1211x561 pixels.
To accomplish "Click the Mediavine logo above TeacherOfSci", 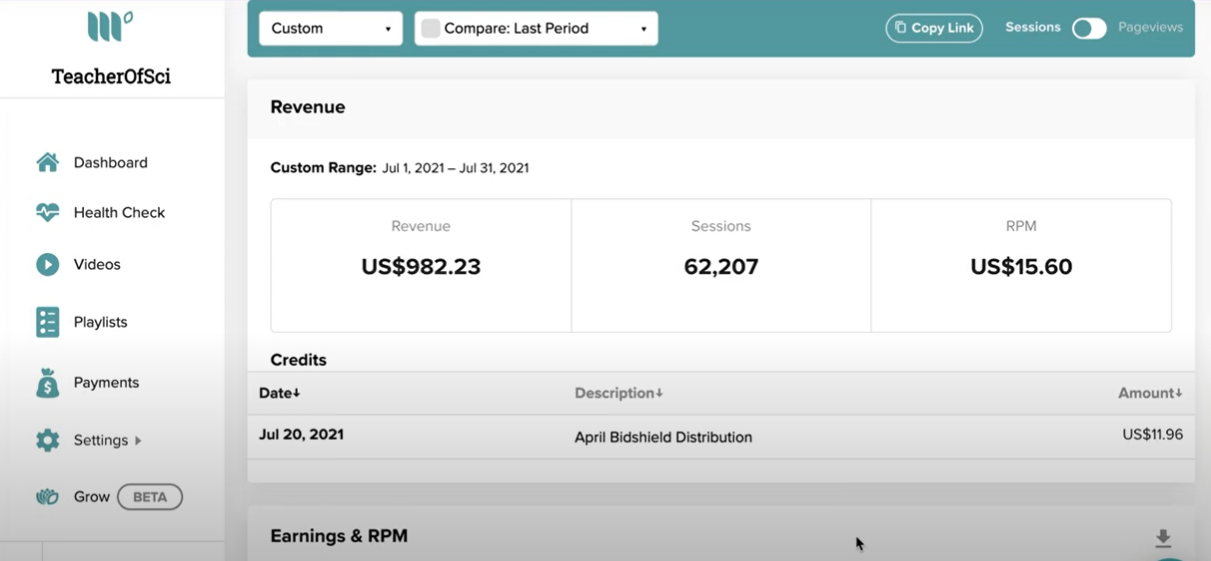I will click(x=110, y=26).
